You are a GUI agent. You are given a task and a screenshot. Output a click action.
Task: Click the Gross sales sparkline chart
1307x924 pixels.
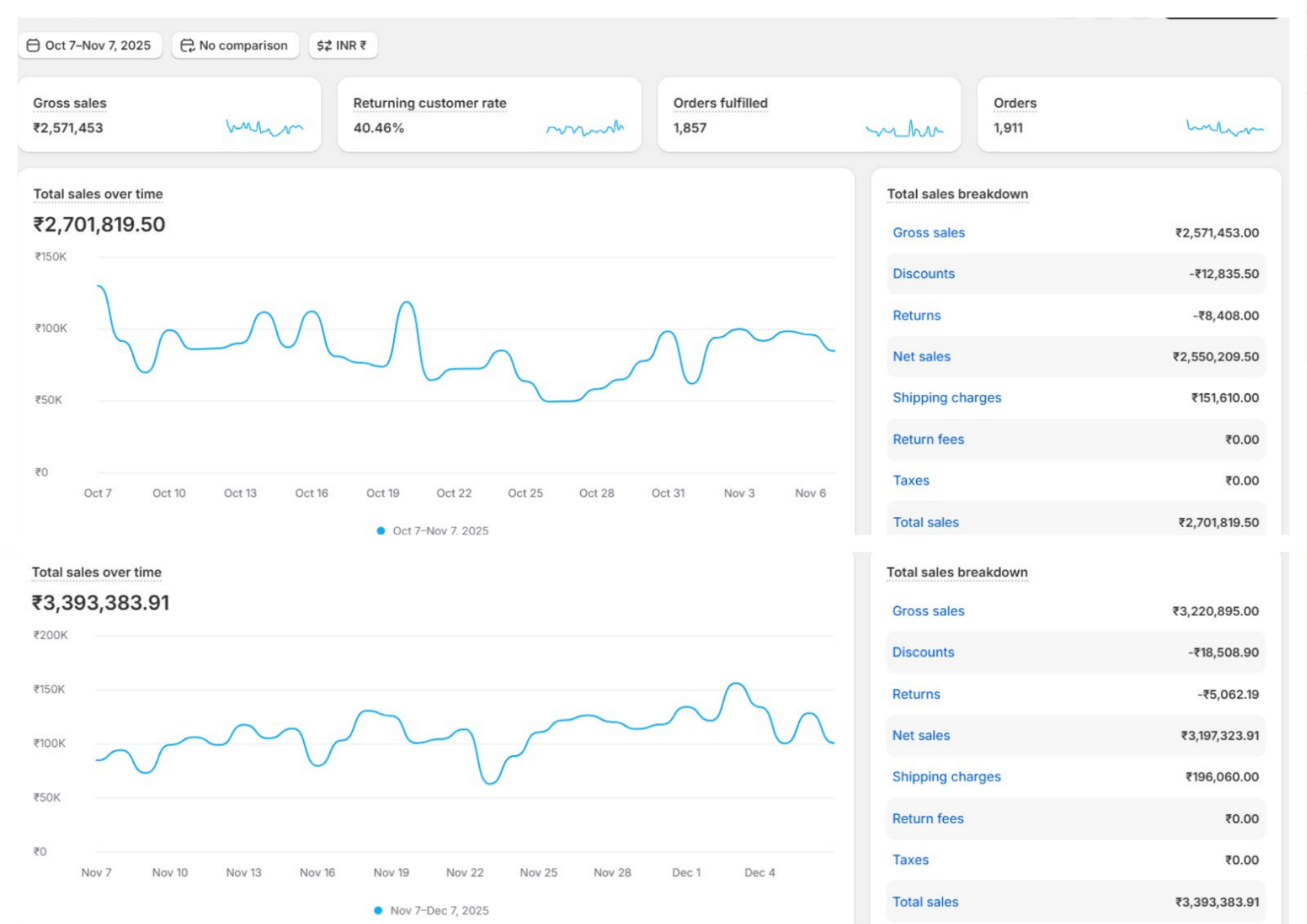[x=265, y=127]
